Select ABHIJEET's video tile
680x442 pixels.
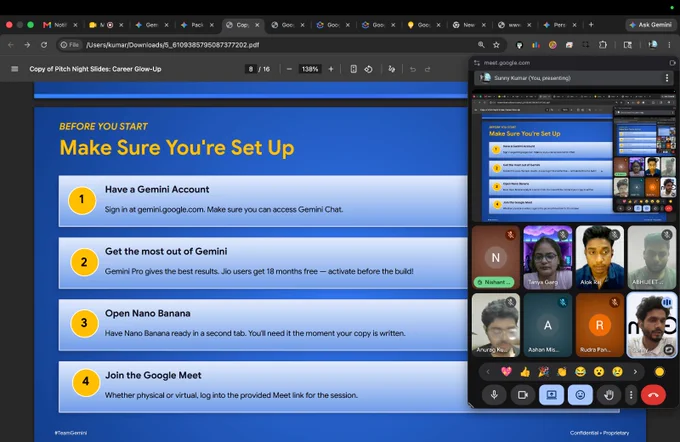tap(651, 257)
